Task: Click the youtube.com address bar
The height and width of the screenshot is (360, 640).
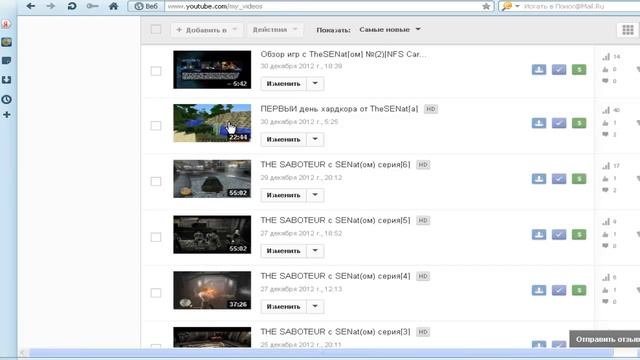Action: pyautogui.click(x=322, y=6)
